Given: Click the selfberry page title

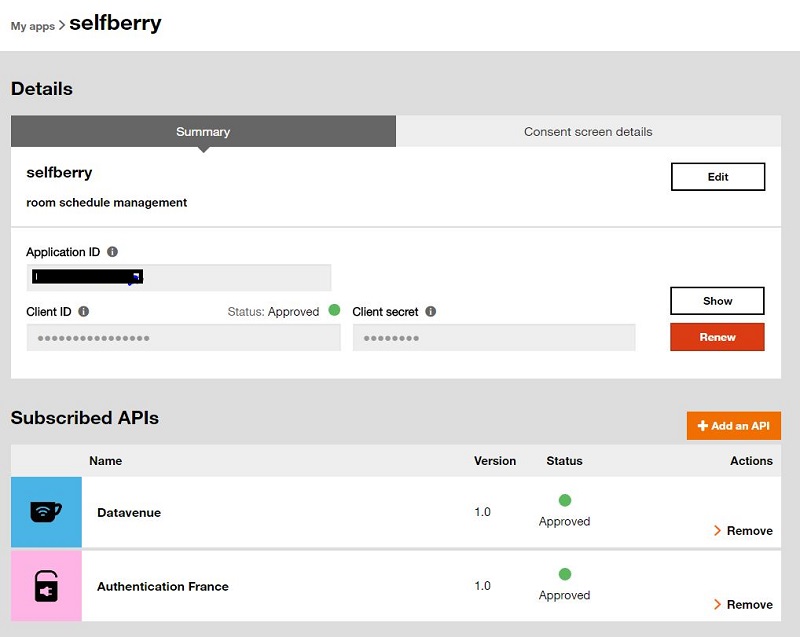Looking at the screenshot, I should (x=115, y=23).
